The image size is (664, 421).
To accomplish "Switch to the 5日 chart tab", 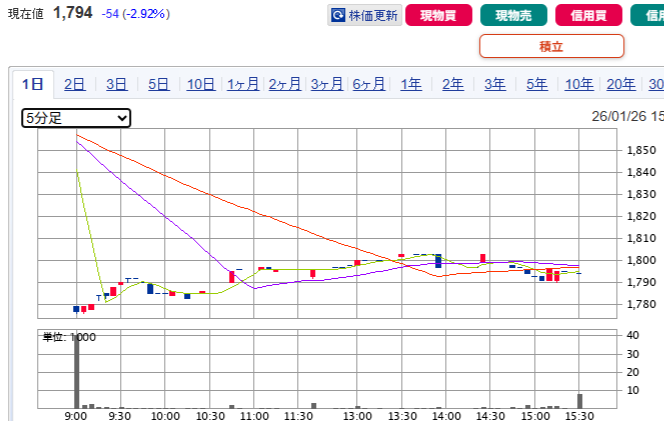I will tap(159, 85).
